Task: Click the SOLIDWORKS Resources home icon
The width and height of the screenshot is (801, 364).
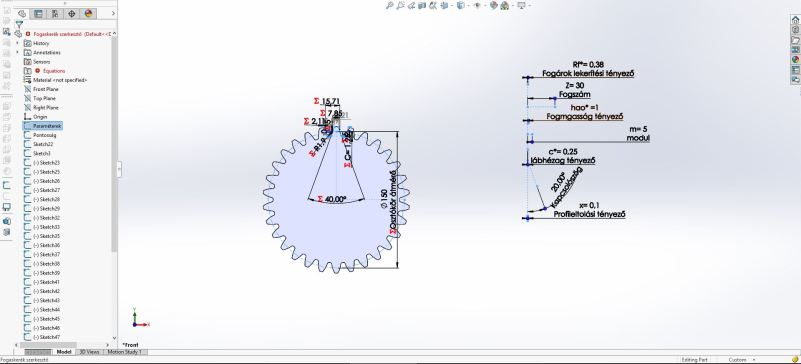Action: (x=795, y=20)
